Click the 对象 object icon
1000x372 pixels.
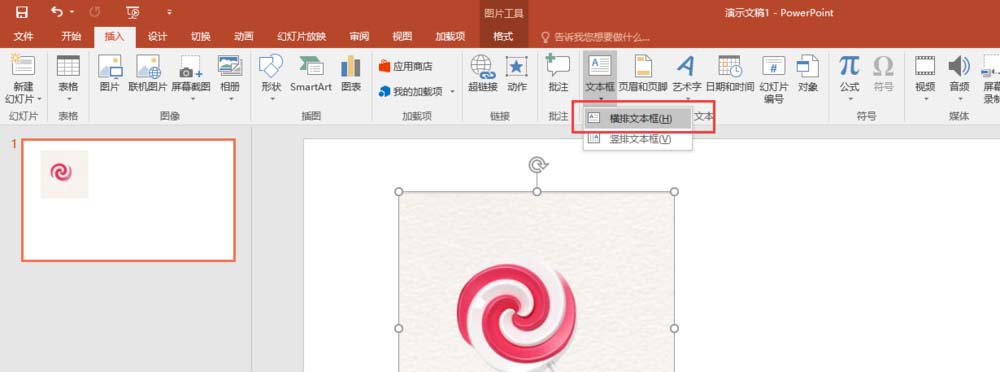(807, 66)
